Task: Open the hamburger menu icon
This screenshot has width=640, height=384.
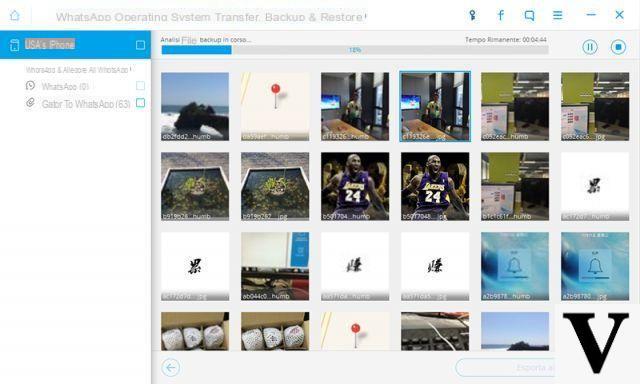Action: pyautogui.click(x=558, y=16)
